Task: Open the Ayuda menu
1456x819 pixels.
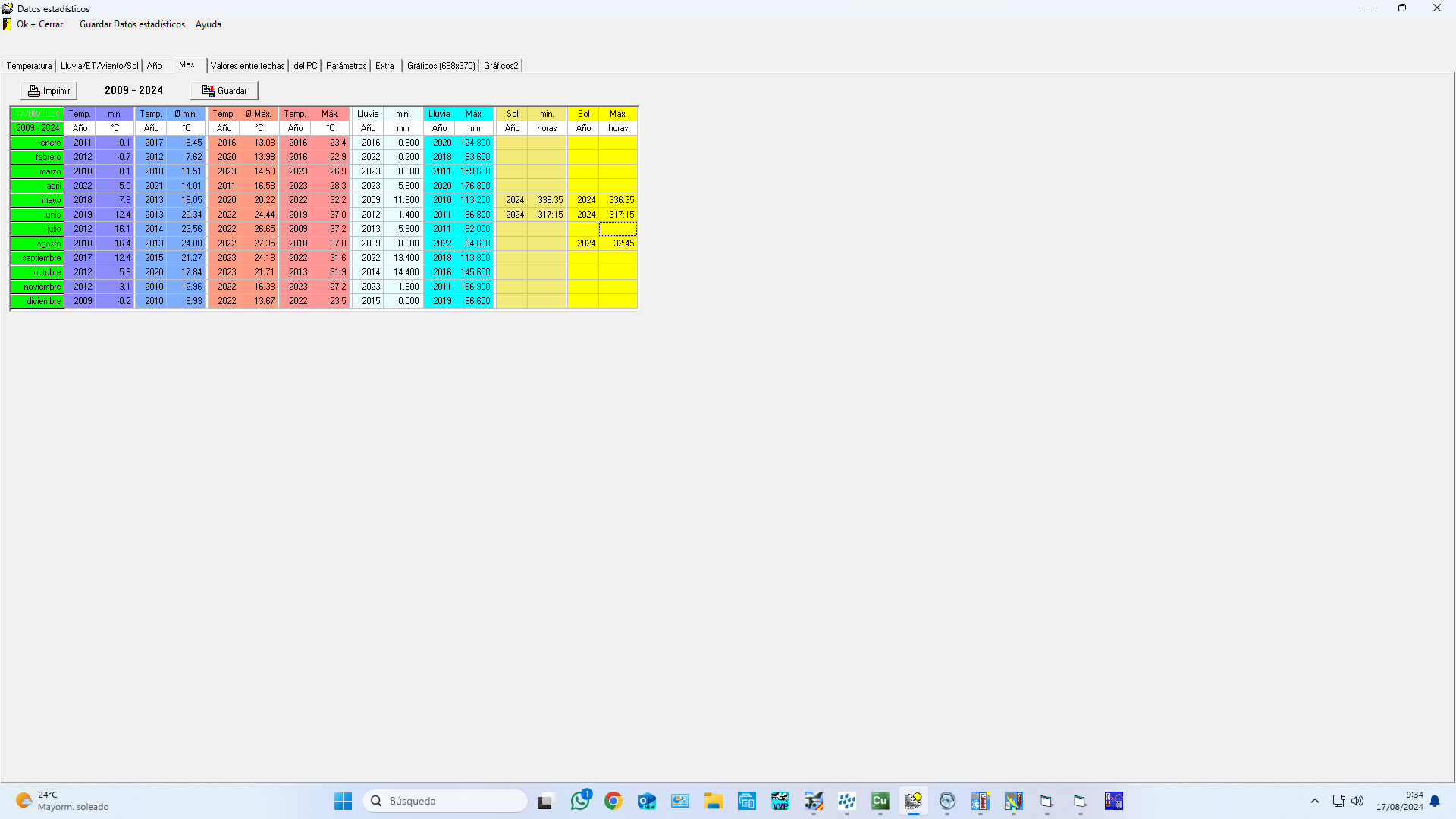Action: point(209,24)
